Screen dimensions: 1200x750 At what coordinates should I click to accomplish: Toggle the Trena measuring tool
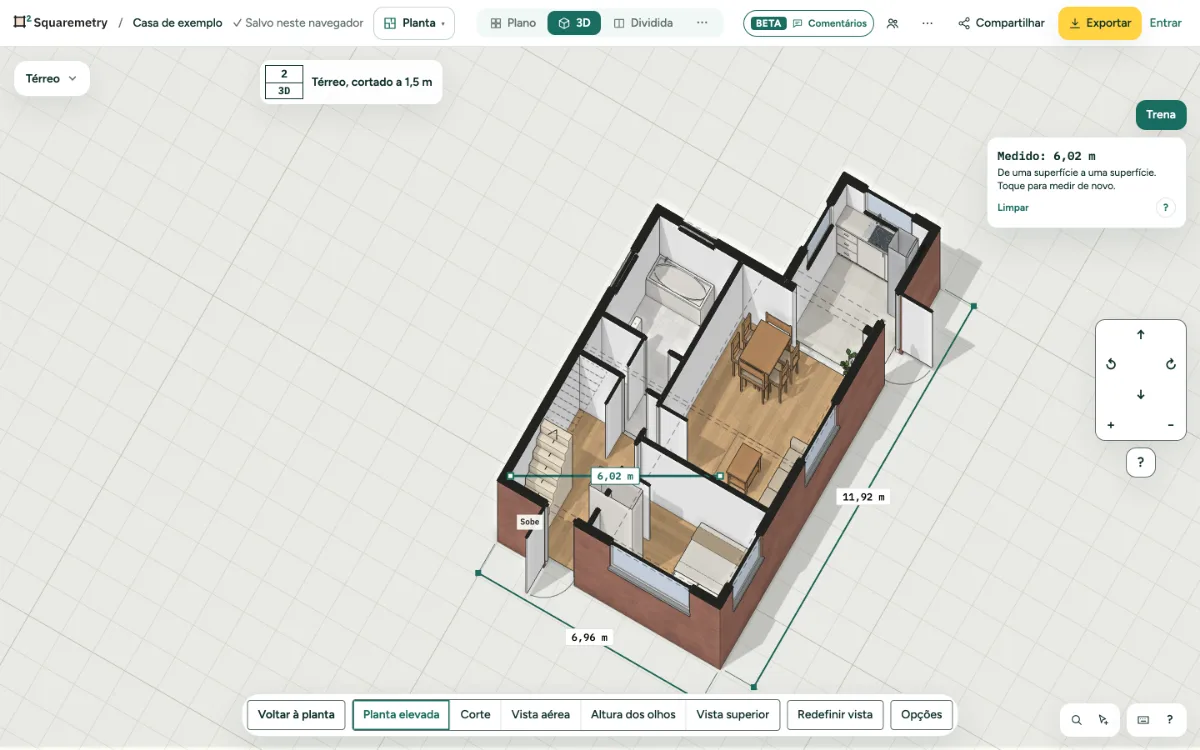(x=1161, y=115)
